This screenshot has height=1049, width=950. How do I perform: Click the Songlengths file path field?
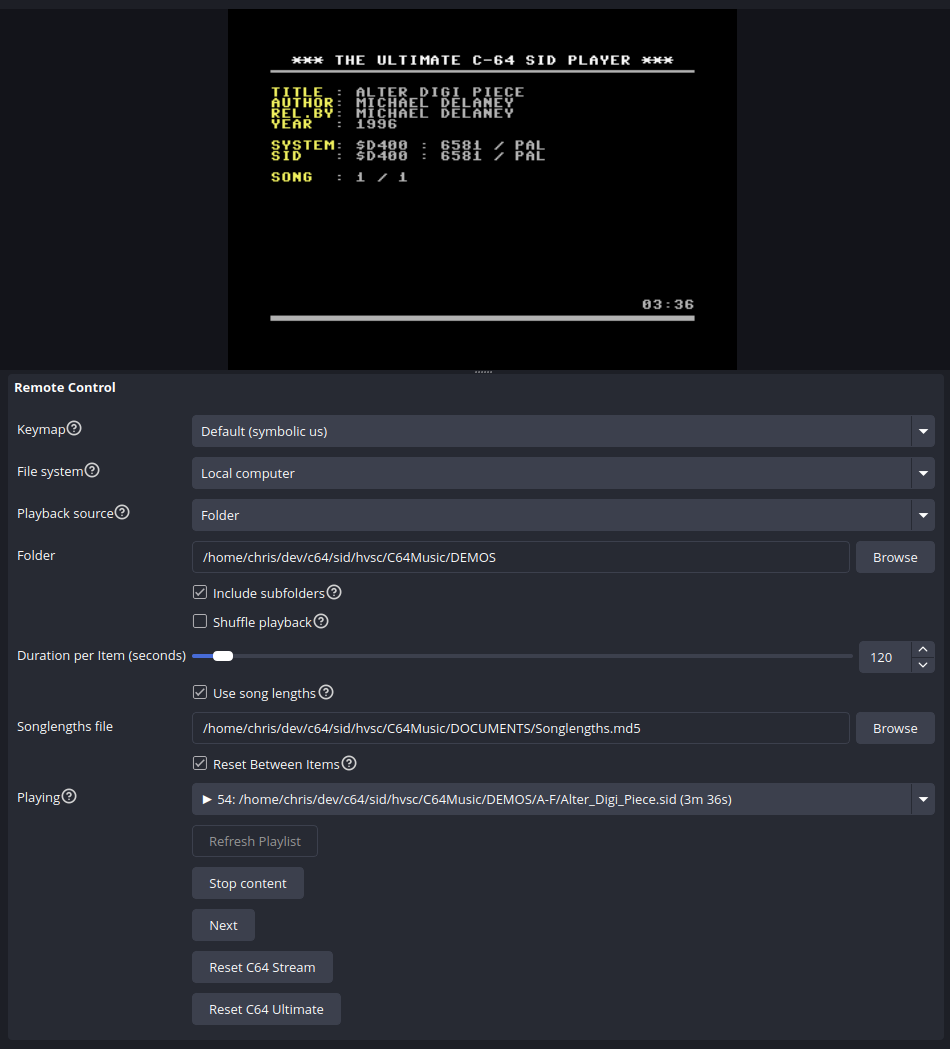[520, 728]
